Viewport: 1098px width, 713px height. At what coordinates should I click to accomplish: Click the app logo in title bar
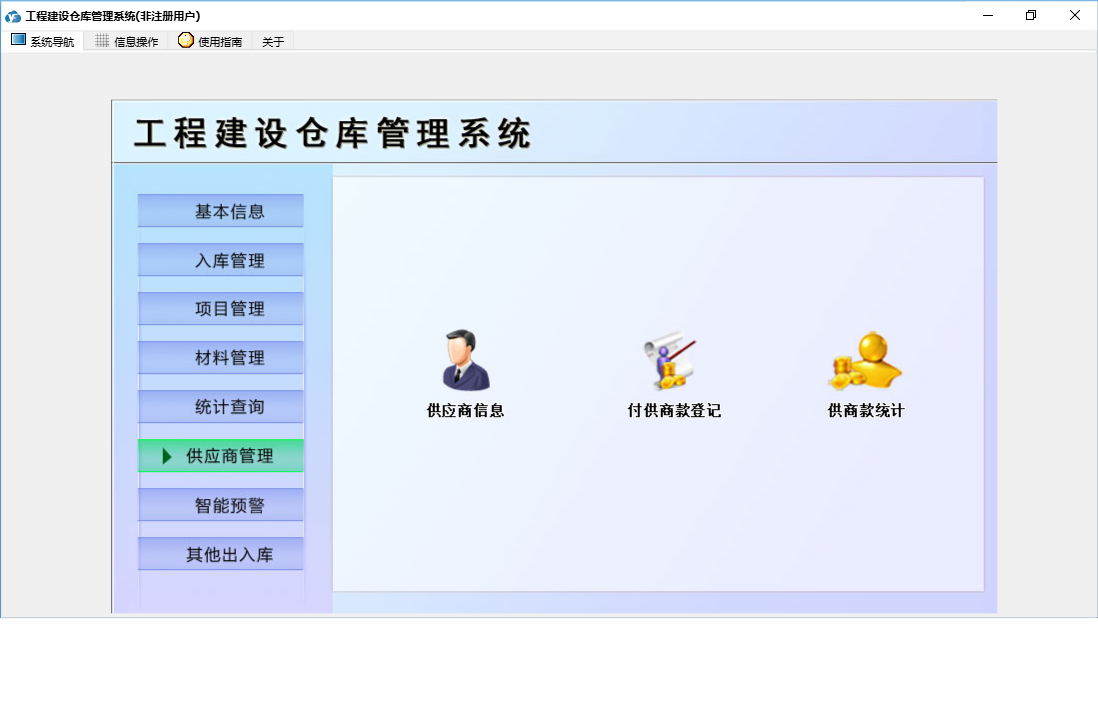click(13, 15)
